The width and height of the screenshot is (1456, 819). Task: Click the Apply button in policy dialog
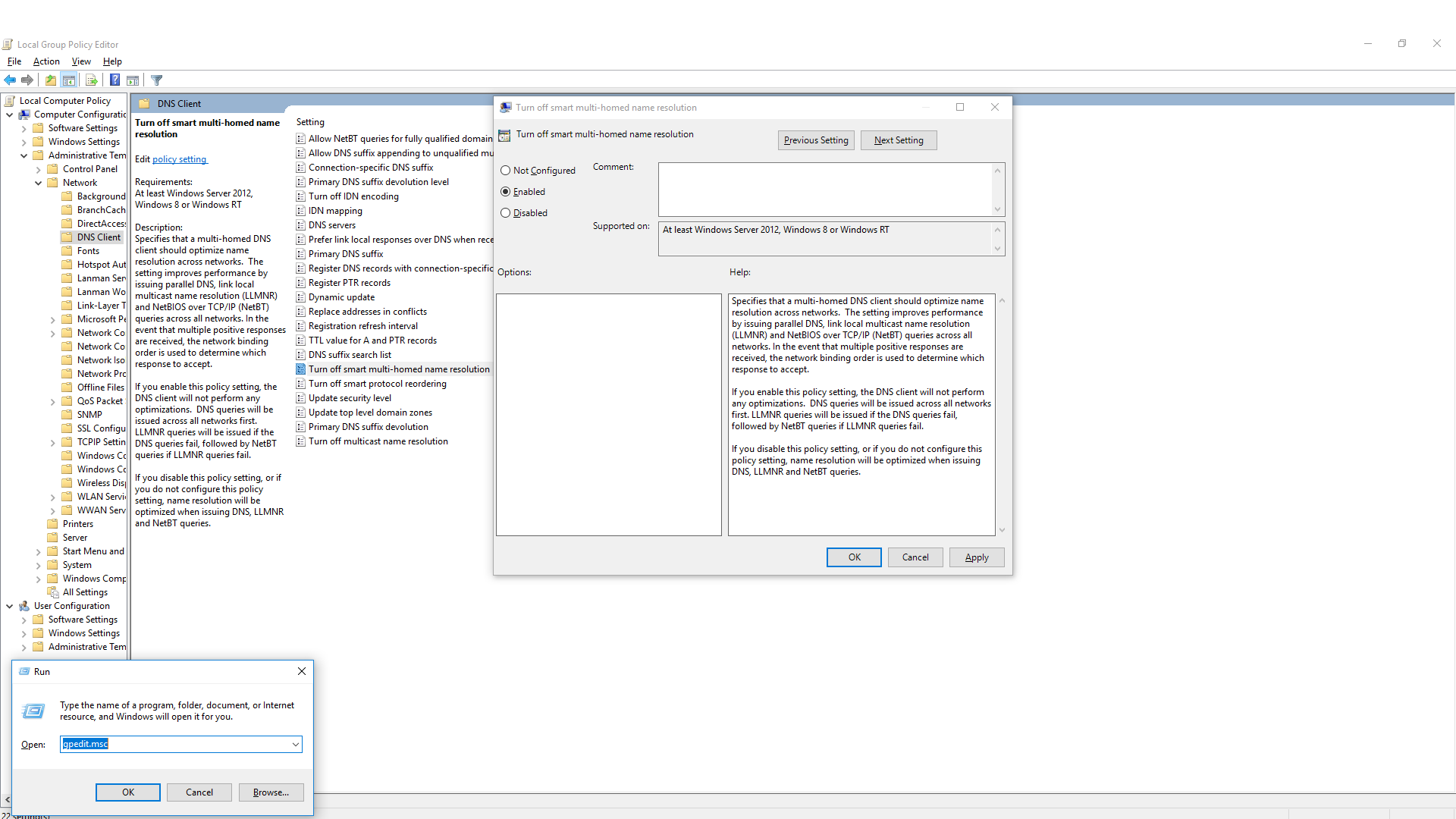[x=975, y=557]
